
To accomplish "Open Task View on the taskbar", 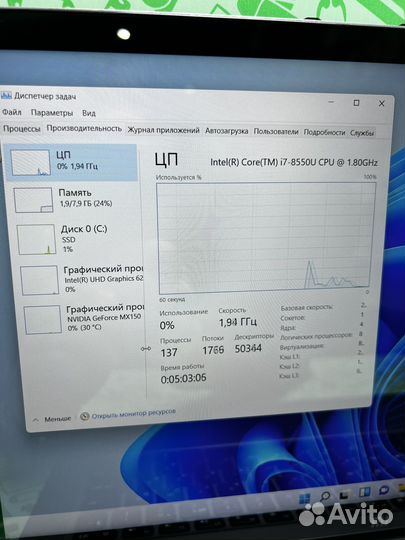I will 344,495.
